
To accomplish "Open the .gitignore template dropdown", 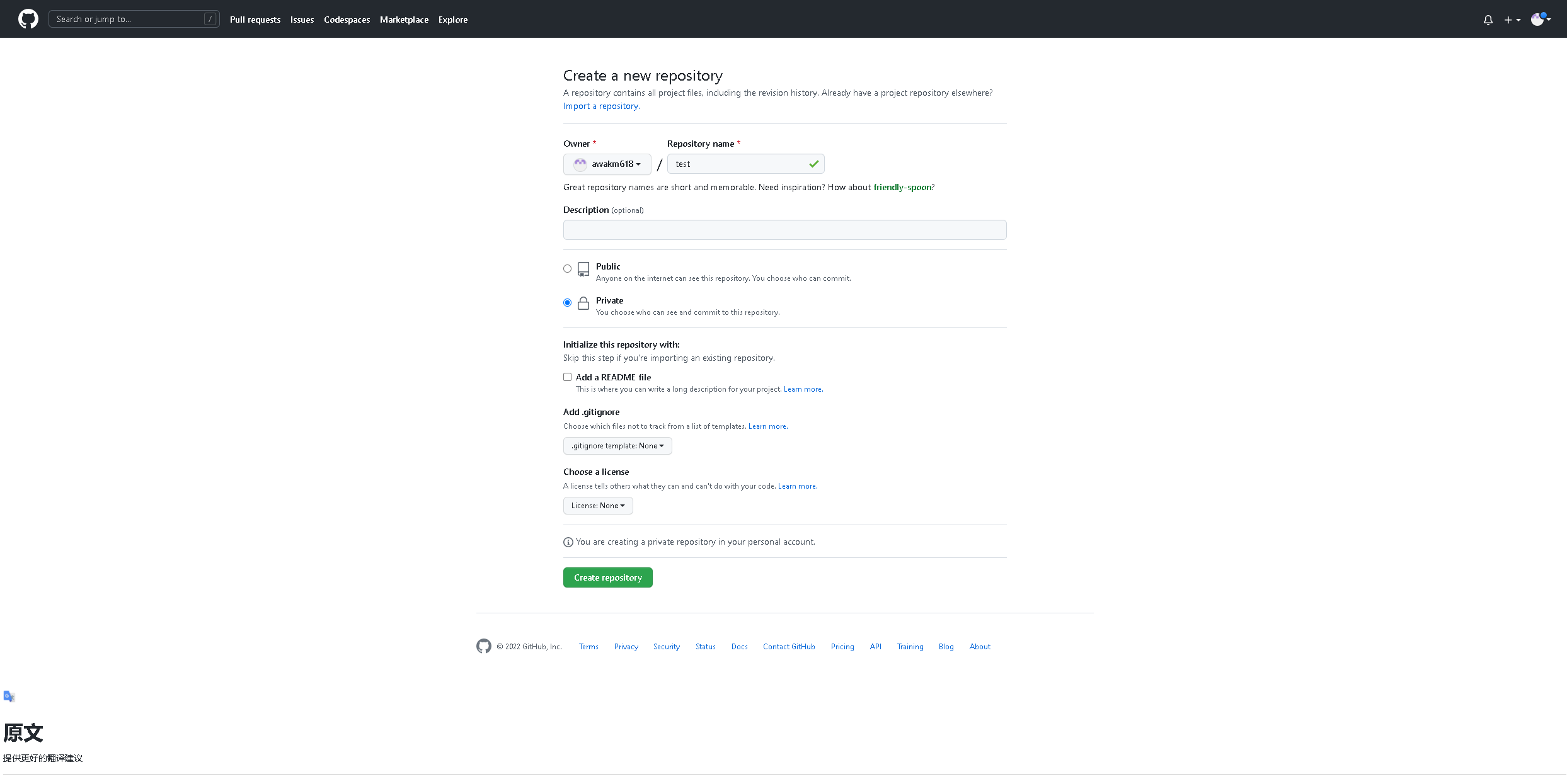I will [x=617, y=446].
